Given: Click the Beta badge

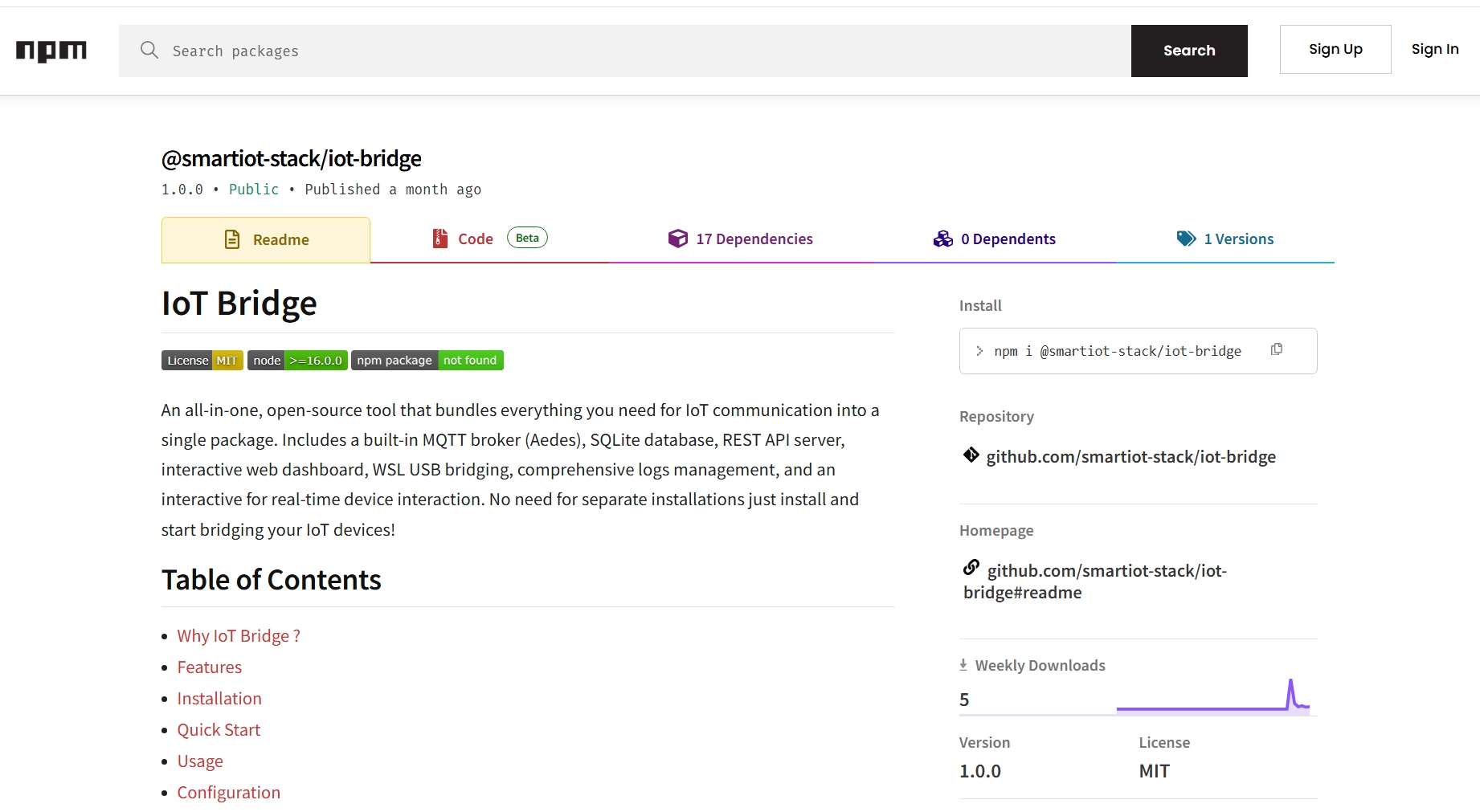Looking at the screenshot, I should [527, 238].
